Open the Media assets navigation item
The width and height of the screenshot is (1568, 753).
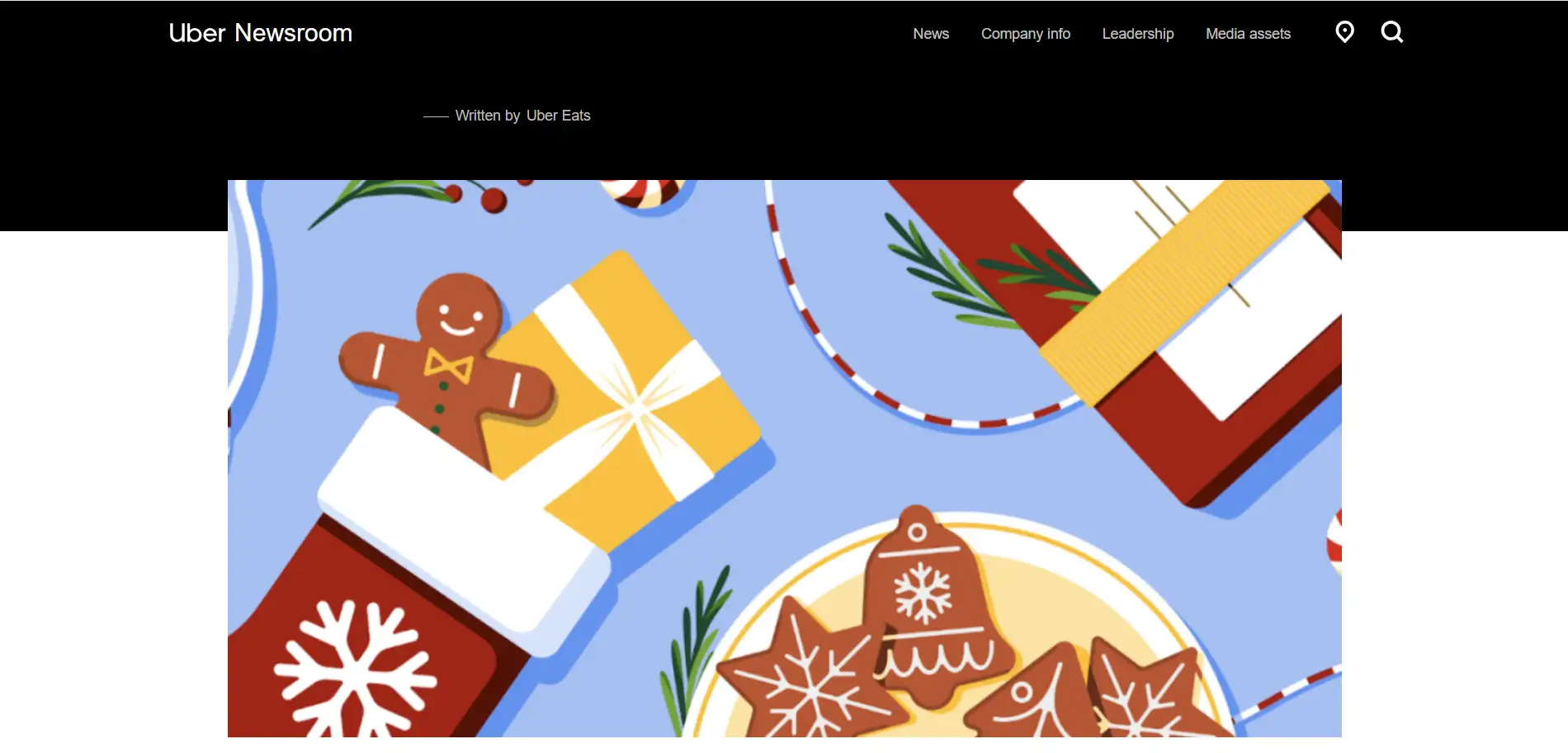(1248, 34)
